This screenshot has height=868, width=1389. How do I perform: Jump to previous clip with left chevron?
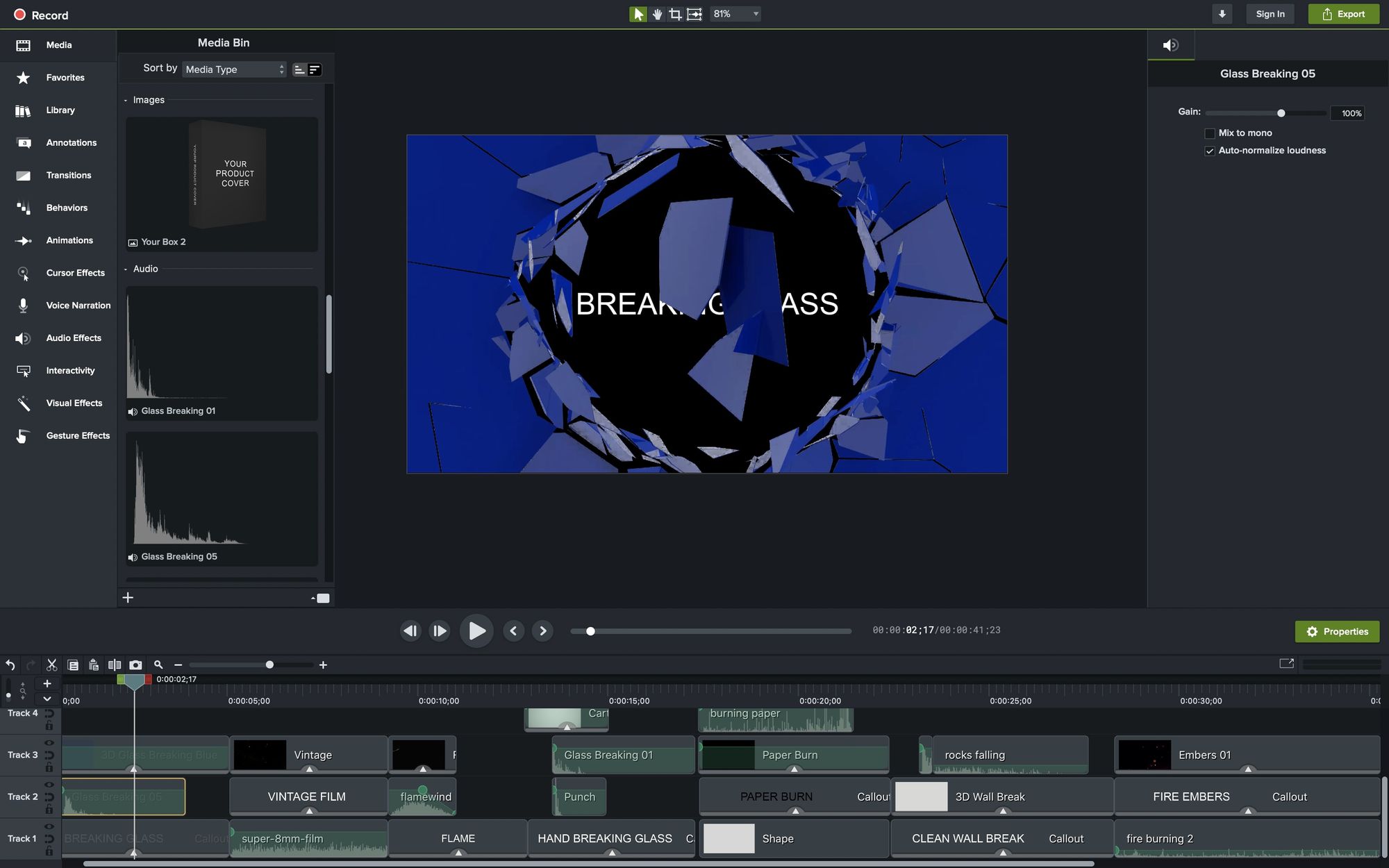pos(513,631)
